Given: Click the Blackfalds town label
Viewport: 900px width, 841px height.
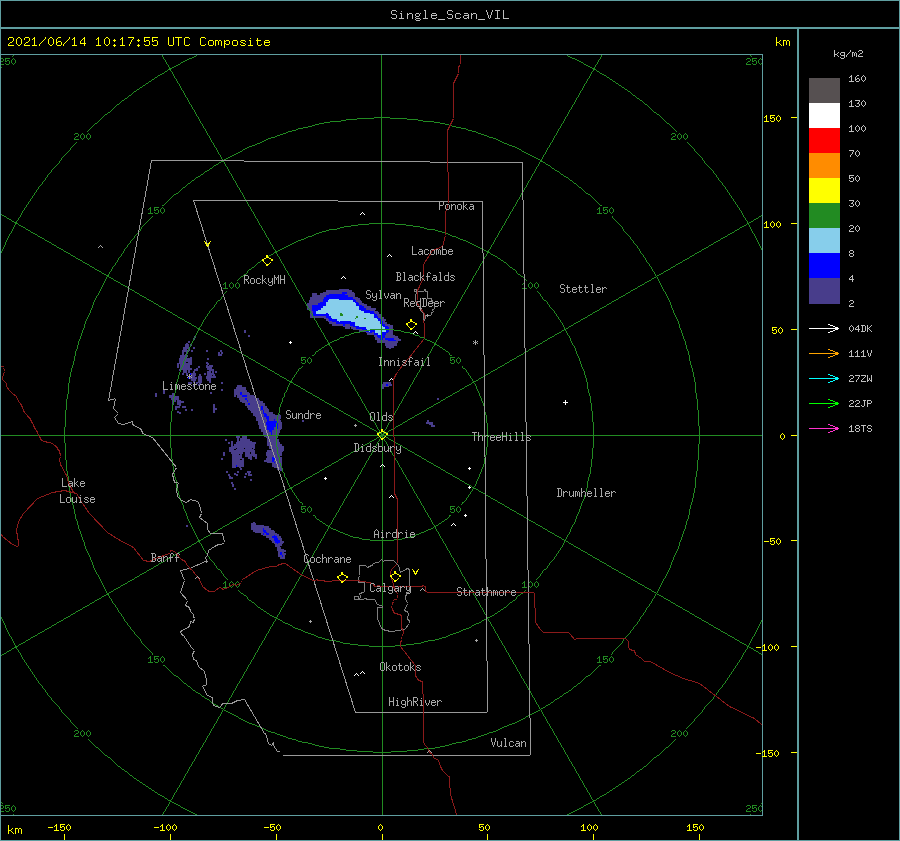Looking at the screenshot, I should coord(425,277).
